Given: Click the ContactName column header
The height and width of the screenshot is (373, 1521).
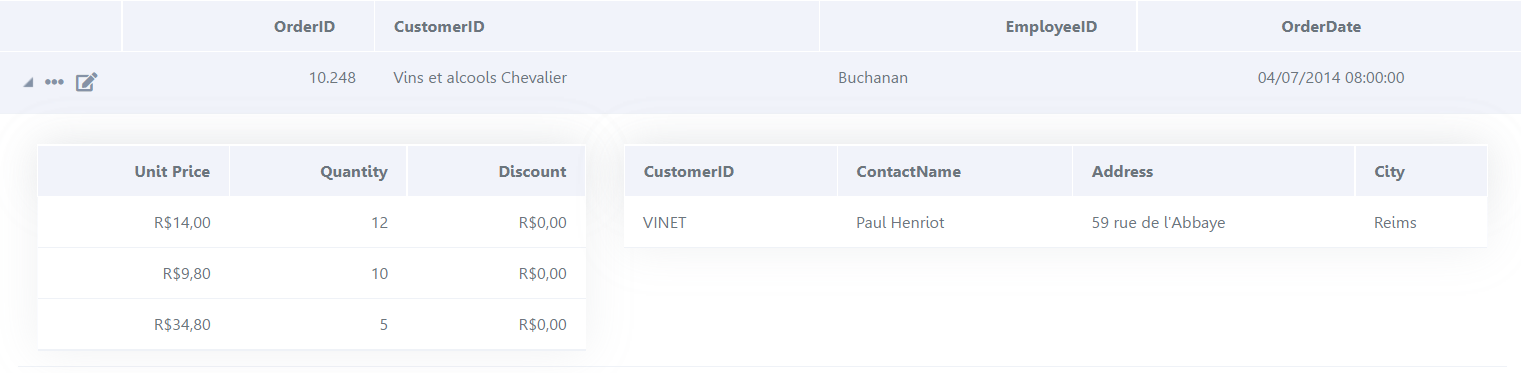Looking at the screenshot, I should (908, 172).
